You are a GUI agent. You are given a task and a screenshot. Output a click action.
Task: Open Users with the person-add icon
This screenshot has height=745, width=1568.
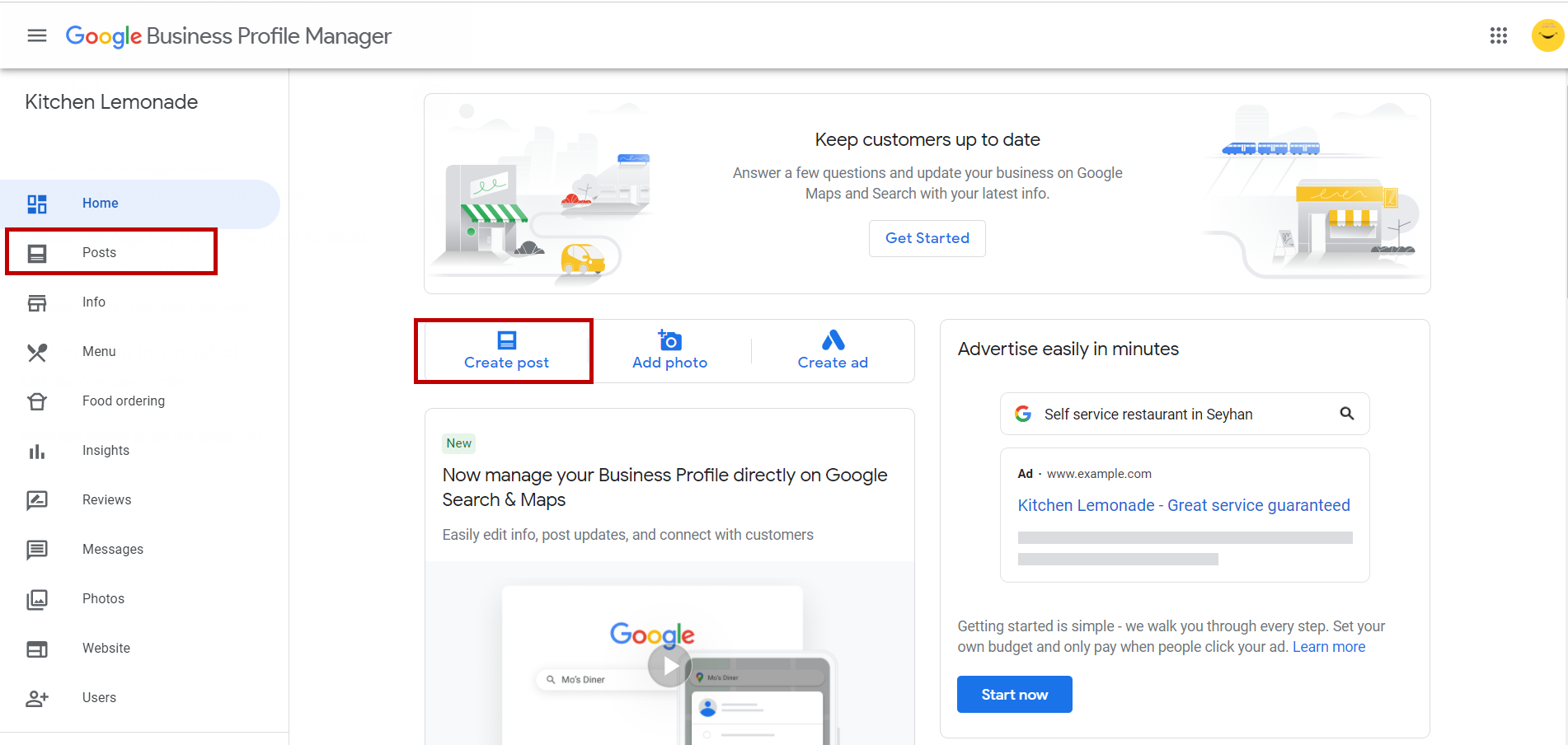pos(37,698)
